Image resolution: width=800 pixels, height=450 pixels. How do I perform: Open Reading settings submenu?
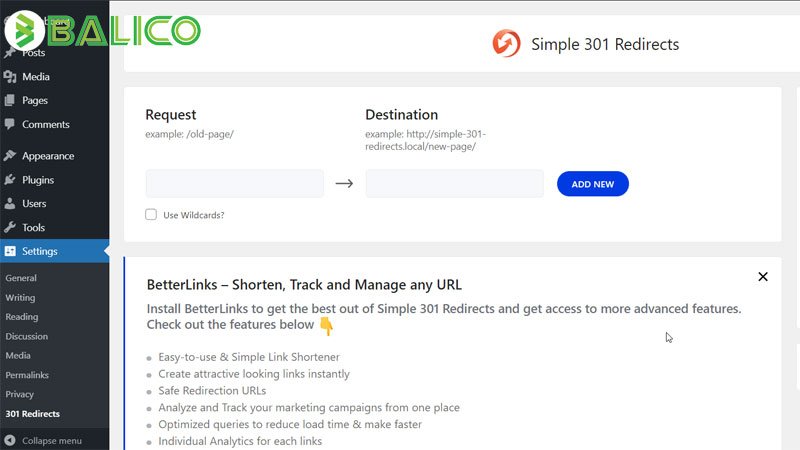pos(21,317)
